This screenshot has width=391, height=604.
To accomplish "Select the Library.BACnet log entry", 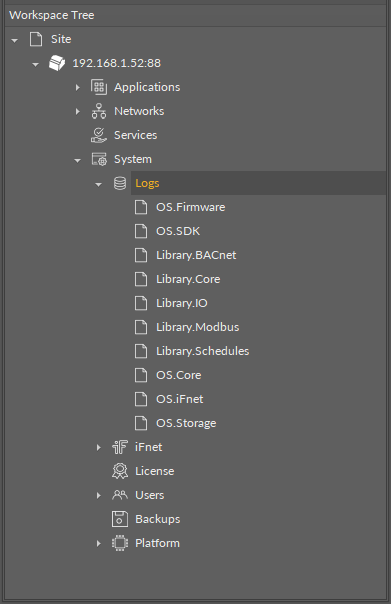I will click(196, 255).
